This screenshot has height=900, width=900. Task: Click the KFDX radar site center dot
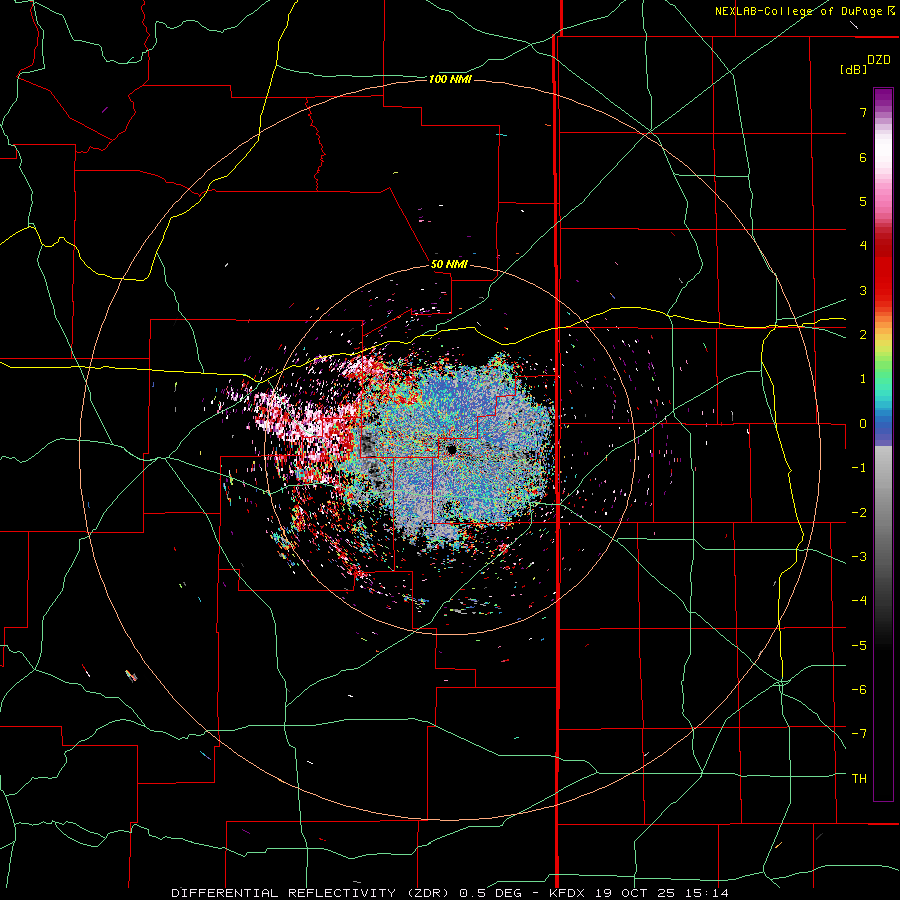click(x=452, y=449)
